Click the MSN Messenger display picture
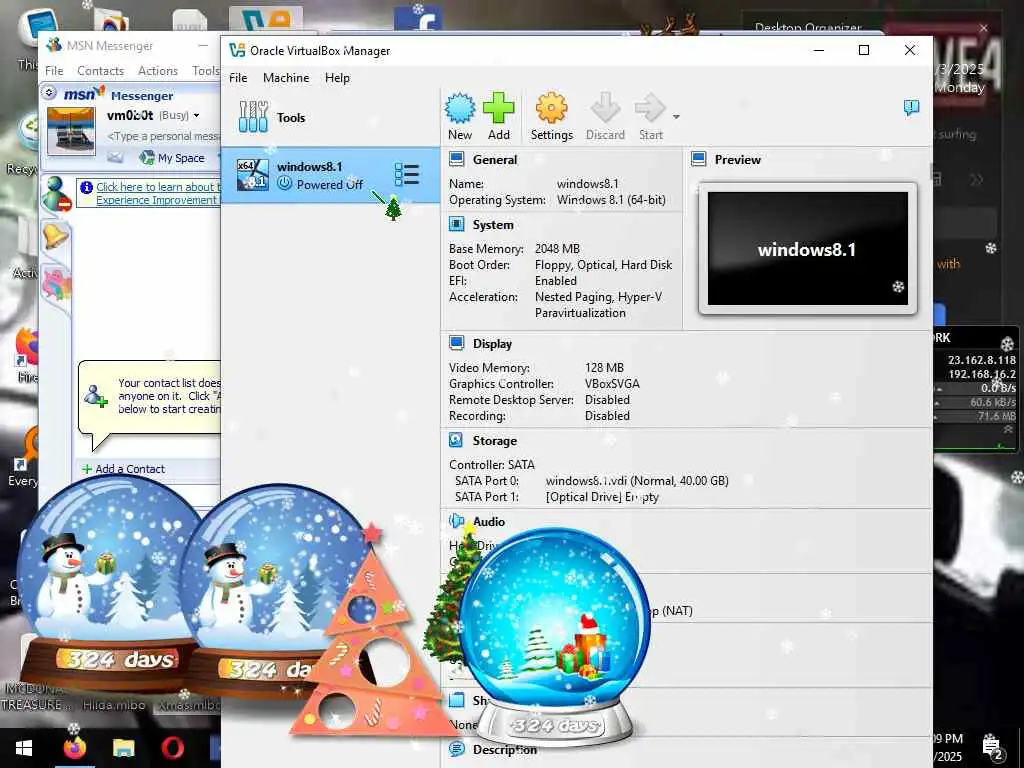 [x=71, y=131]
